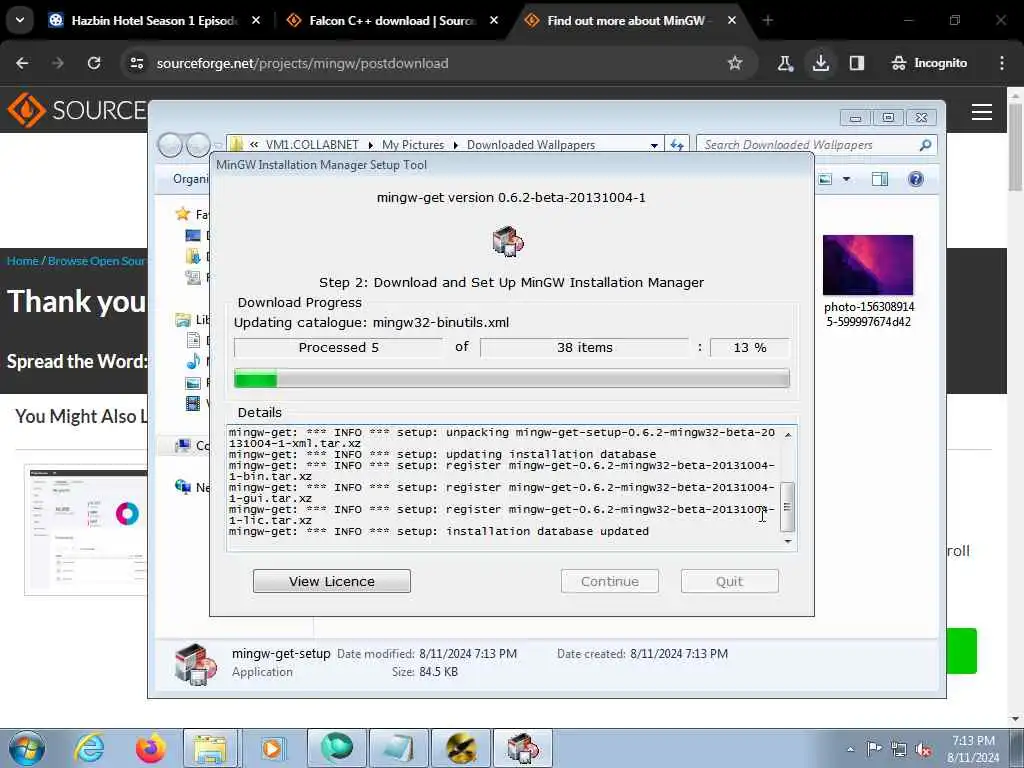
Task: Toggle the Explorer preview pane
Action: pos(880,179)
